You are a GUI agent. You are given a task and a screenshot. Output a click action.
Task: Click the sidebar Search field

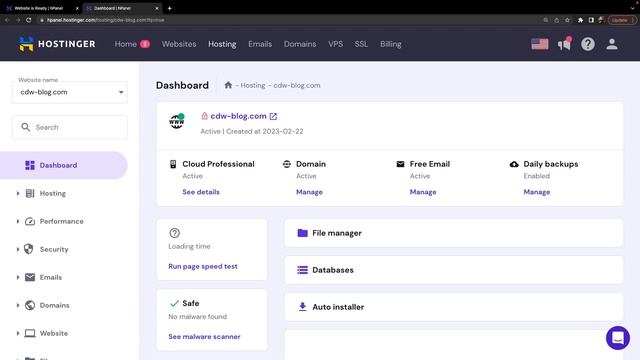click(70, 127)
